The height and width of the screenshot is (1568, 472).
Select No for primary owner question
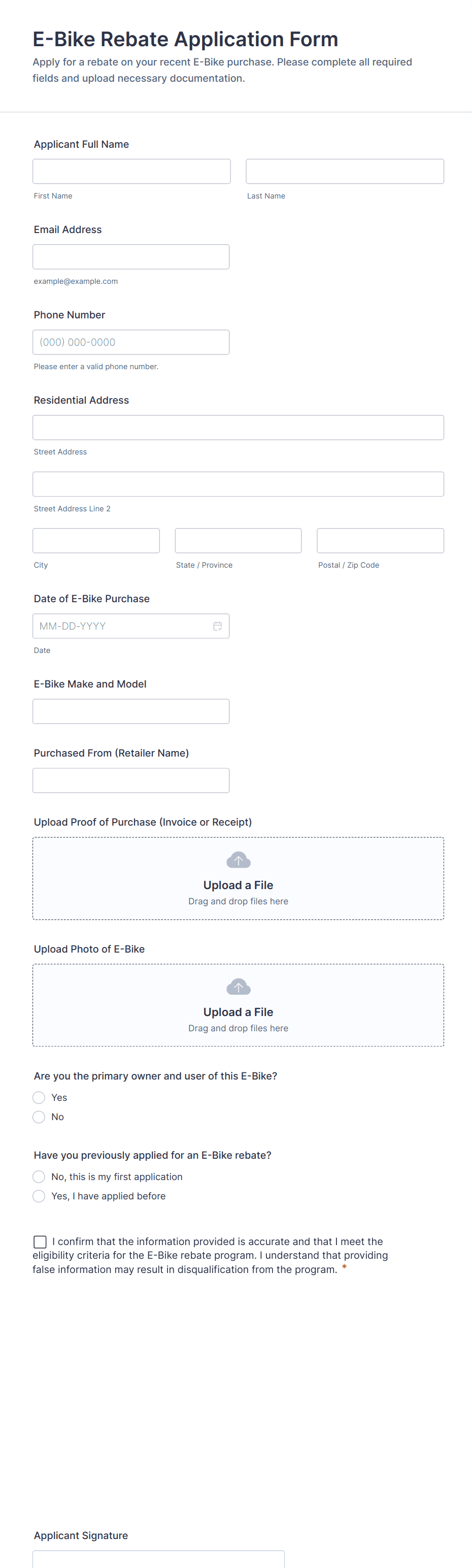[39, 1117]
